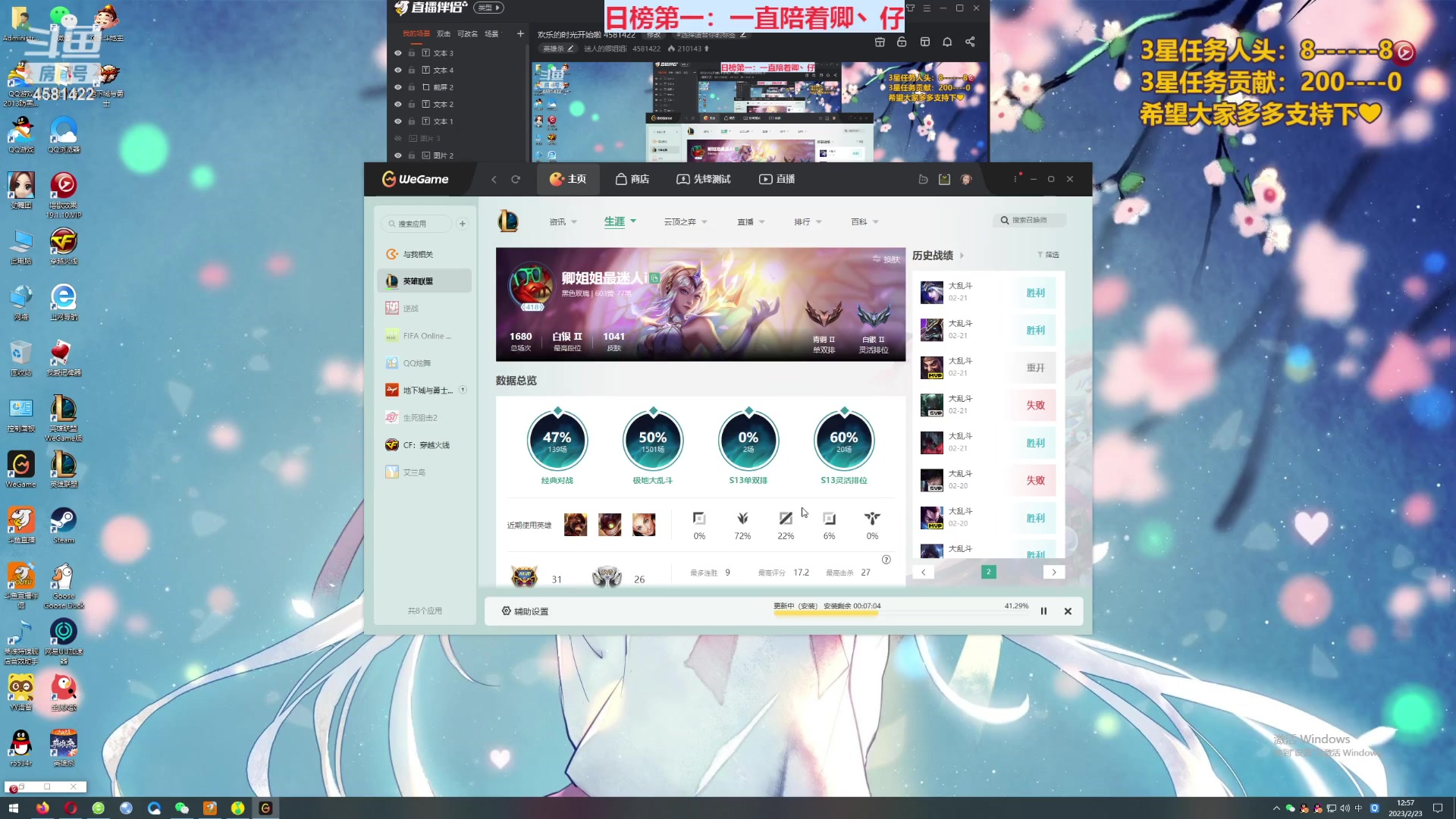Select 逆战 in the sidebar
This screenshot has height=819, width=1456.
(424, 309)
